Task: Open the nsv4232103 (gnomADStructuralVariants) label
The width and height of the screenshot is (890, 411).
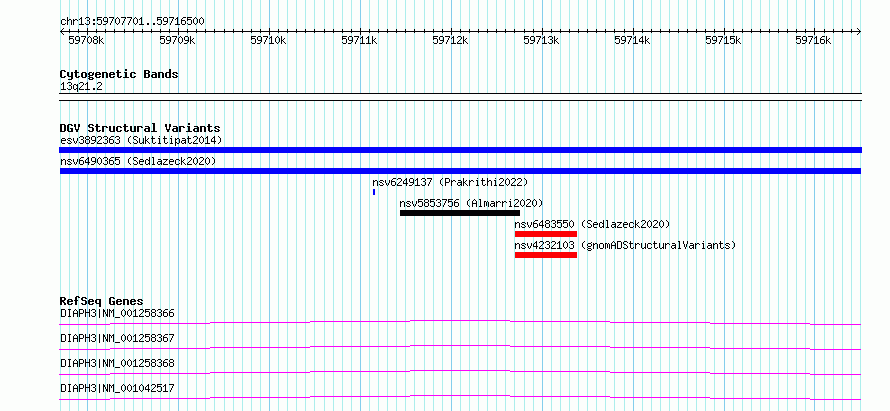Action: coord(625,245)
